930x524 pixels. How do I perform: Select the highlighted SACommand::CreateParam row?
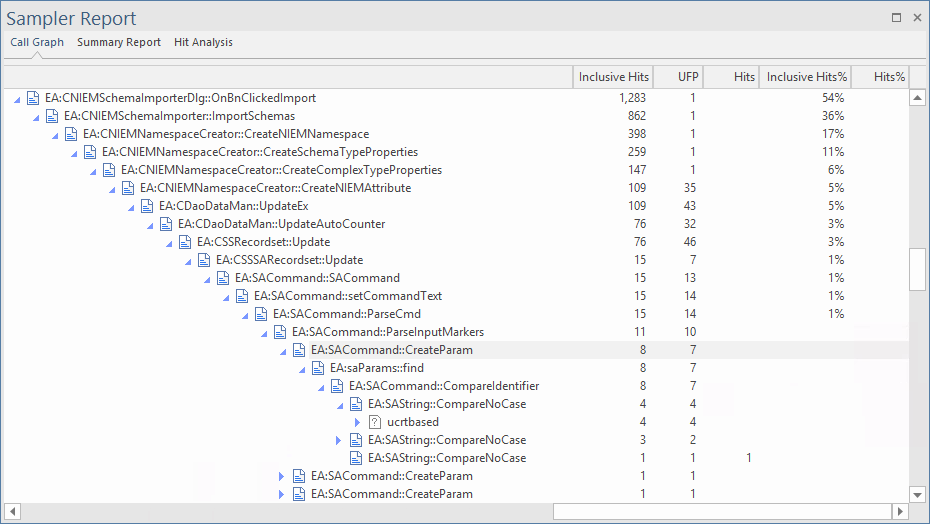point(391,350)
